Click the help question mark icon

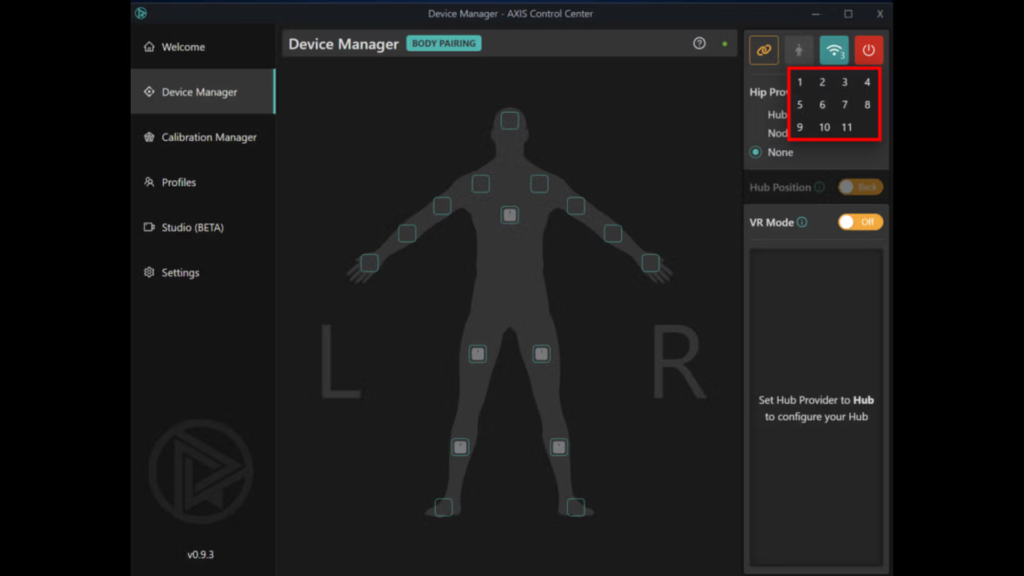click(x=699, y=44)
